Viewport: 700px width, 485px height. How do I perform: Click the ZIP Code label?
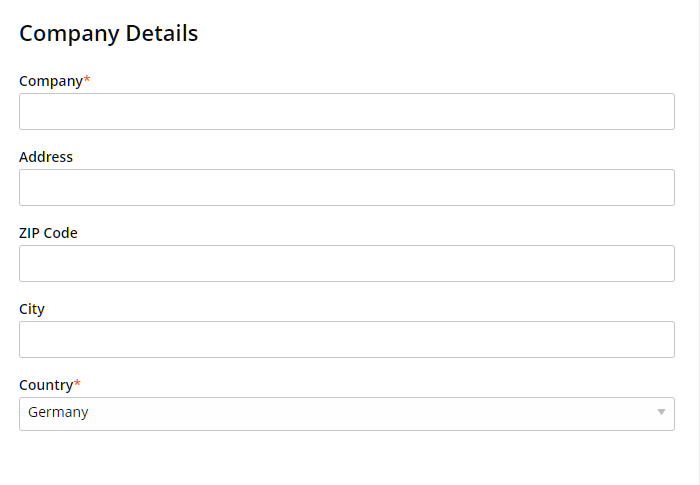48,233
